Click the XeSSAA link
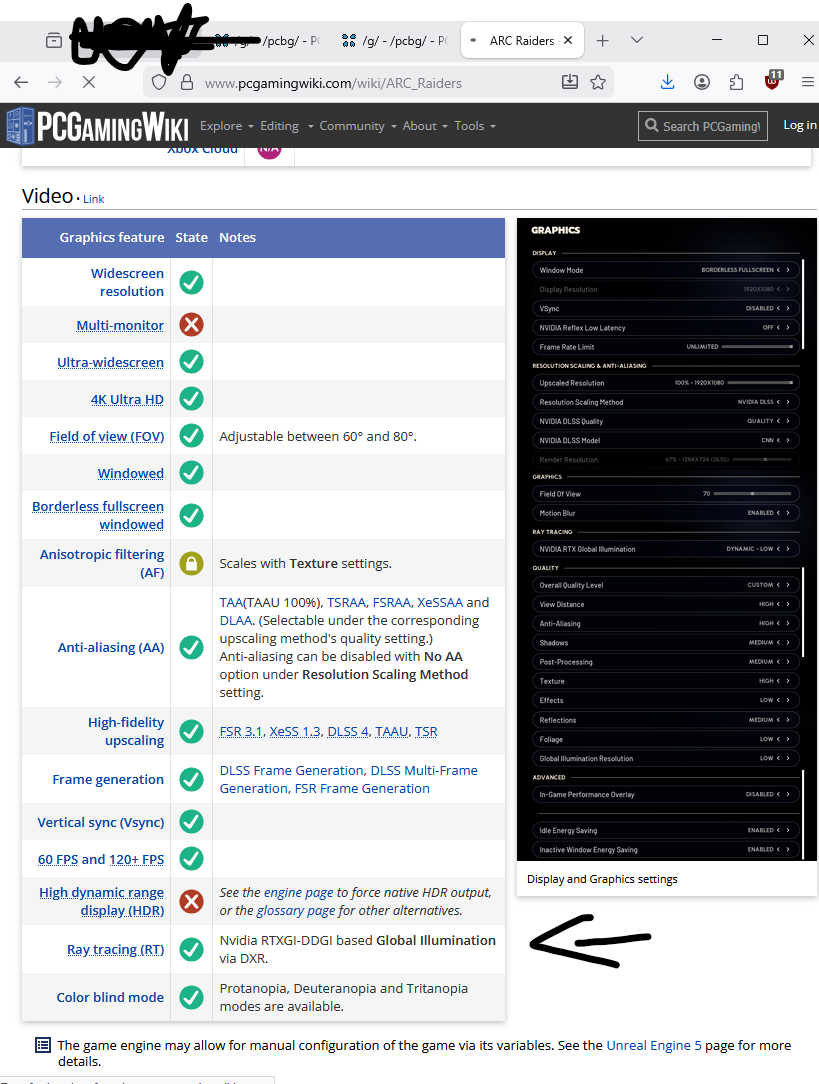This screenshot has width=819, height=1084. (440, 602)
